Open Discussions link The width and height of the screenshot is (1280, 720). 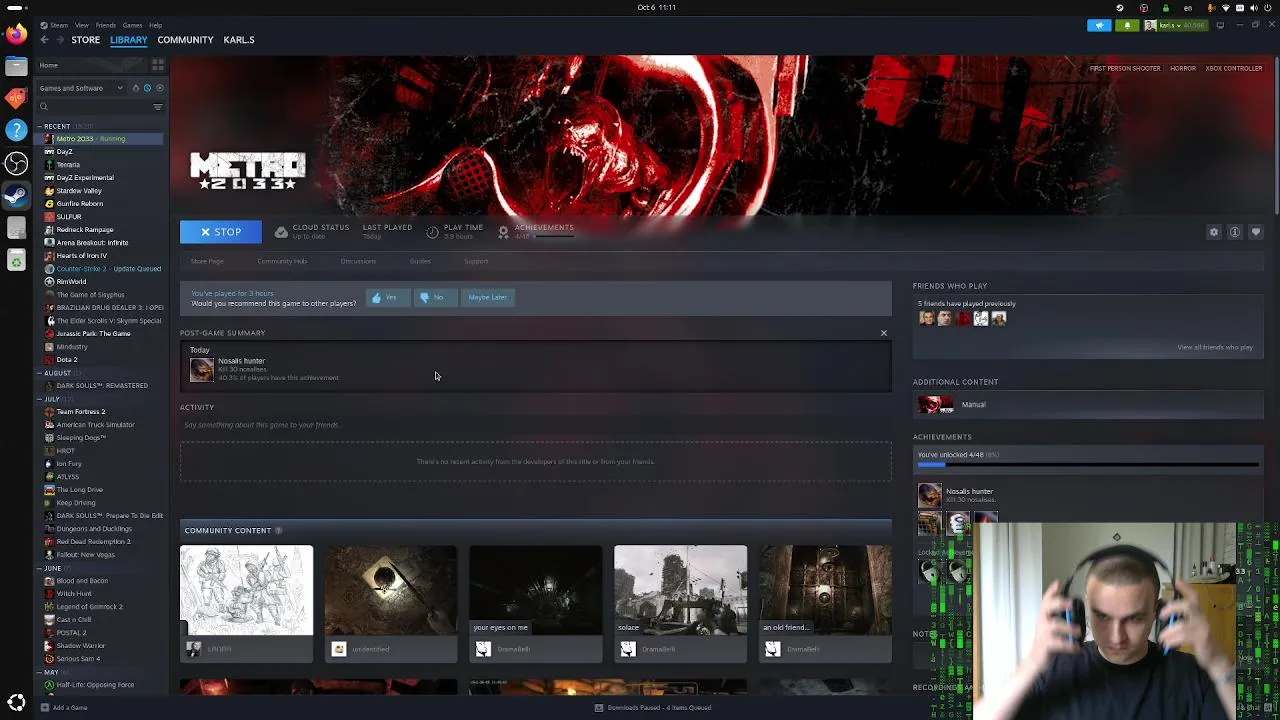click(x=358, y=262)
